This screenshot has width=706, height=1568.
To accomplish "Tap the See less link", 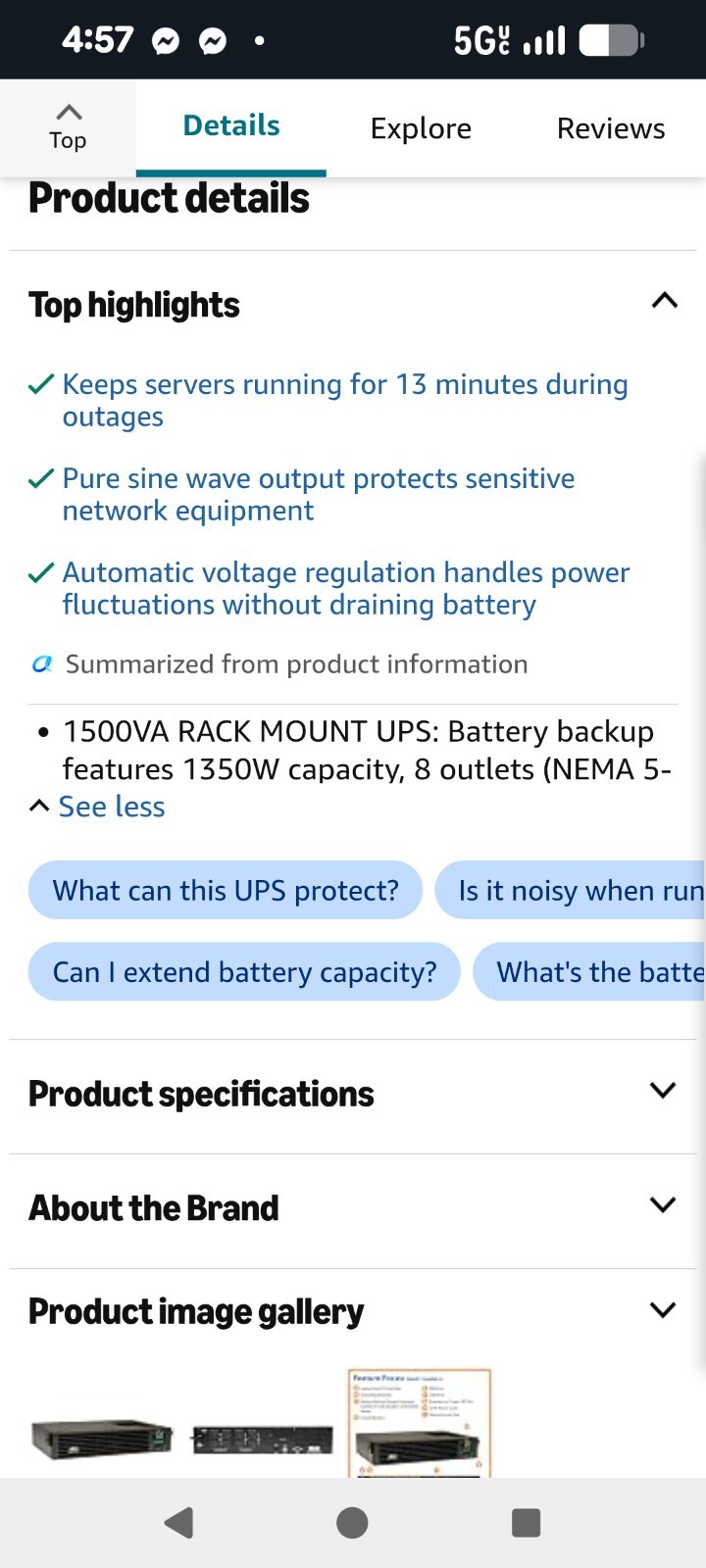I will 111,807.
